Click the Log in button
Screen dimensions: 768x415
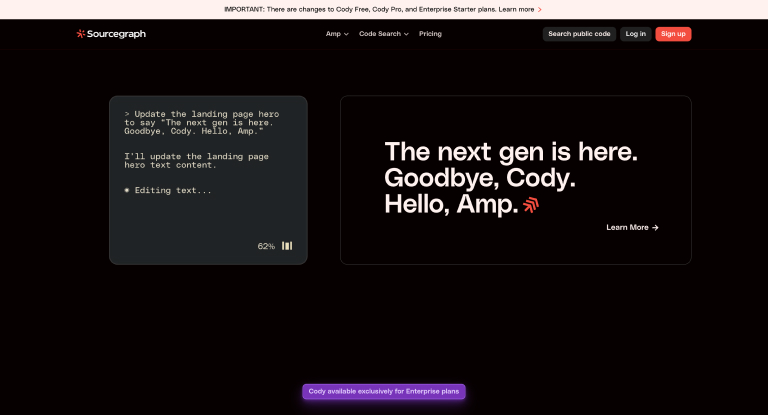635,34
